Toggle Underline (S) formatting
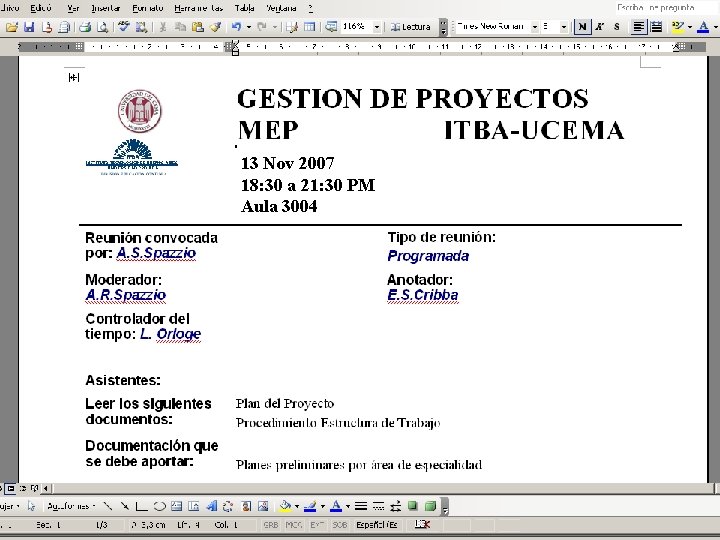This screenshot has width=720, height=540. click(x=617, y=27)
